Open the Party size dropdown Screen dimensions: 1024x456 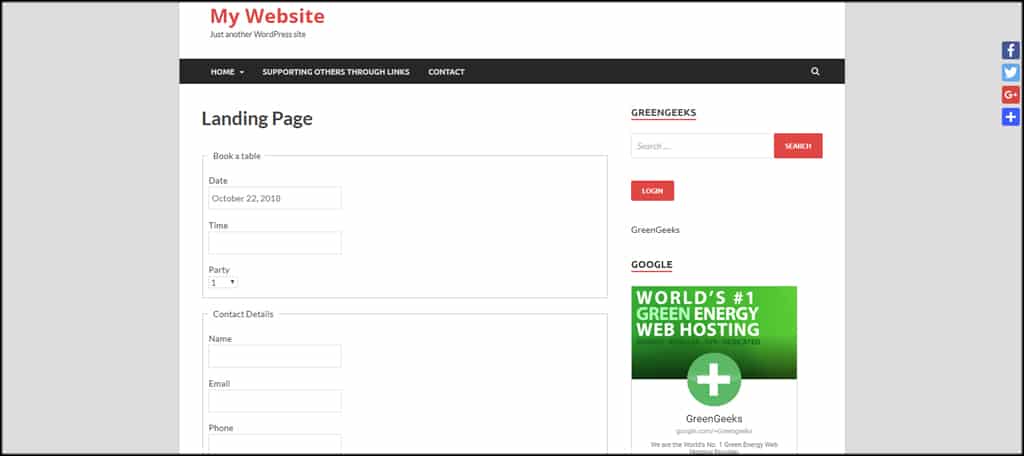point(223,283)
